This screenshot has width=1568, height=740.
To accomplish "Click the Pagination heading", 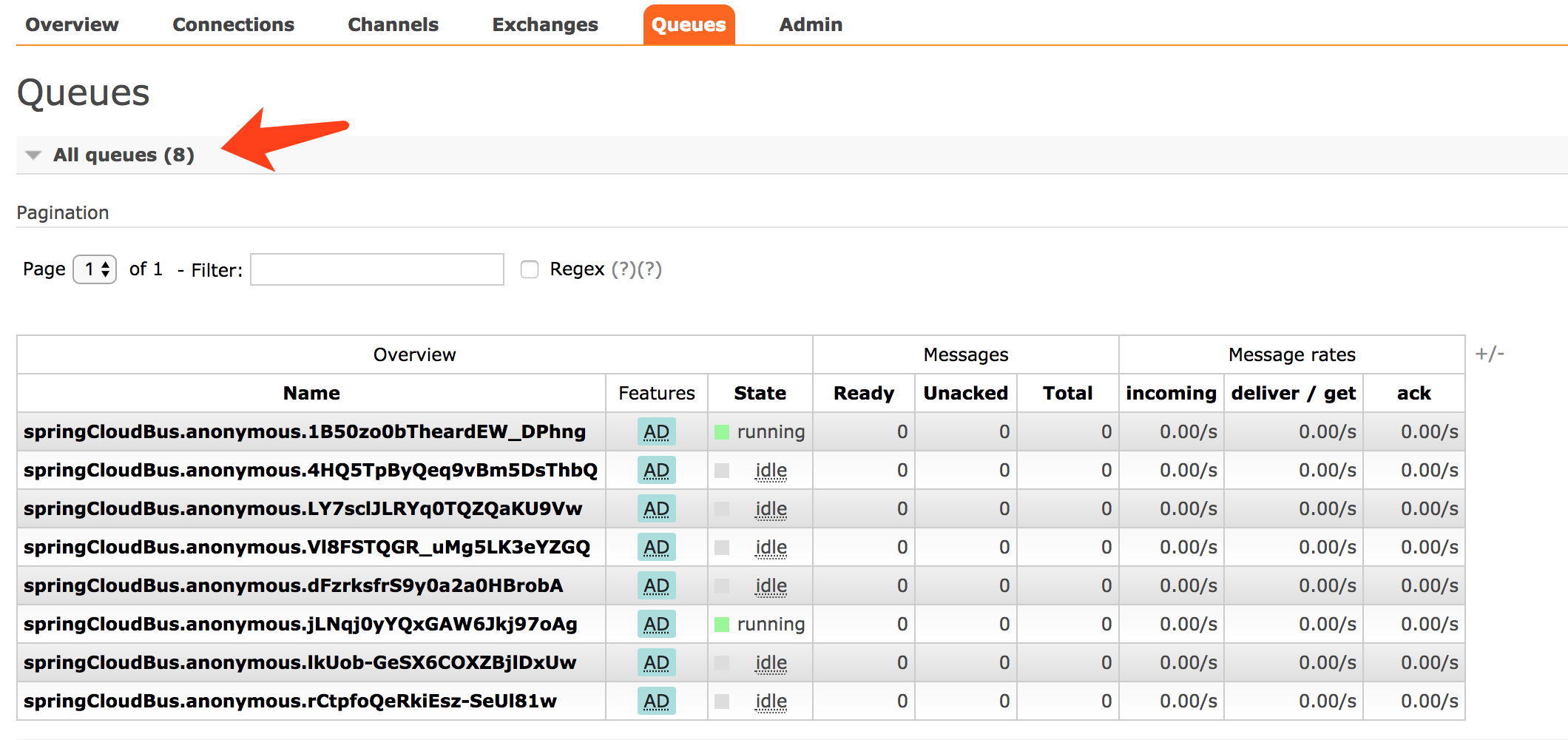I will (63, 213).
